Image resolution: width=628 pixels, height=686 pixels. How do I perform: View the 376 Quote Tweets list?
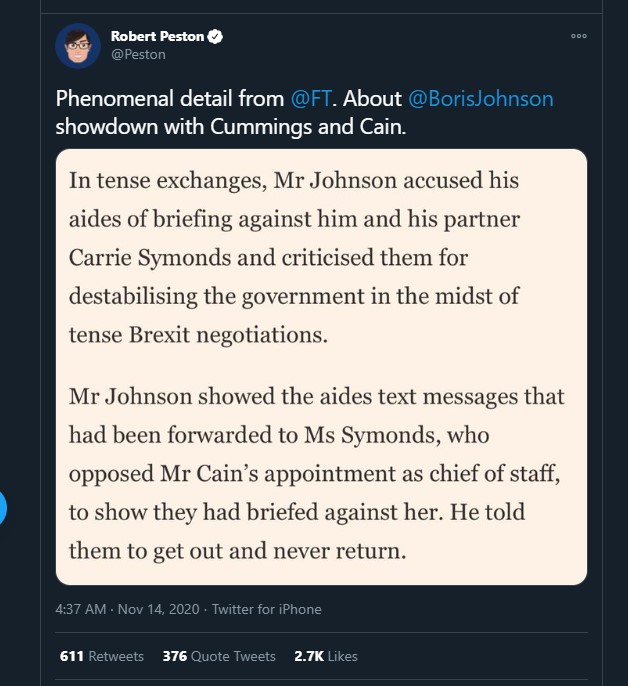coord(219,656)
